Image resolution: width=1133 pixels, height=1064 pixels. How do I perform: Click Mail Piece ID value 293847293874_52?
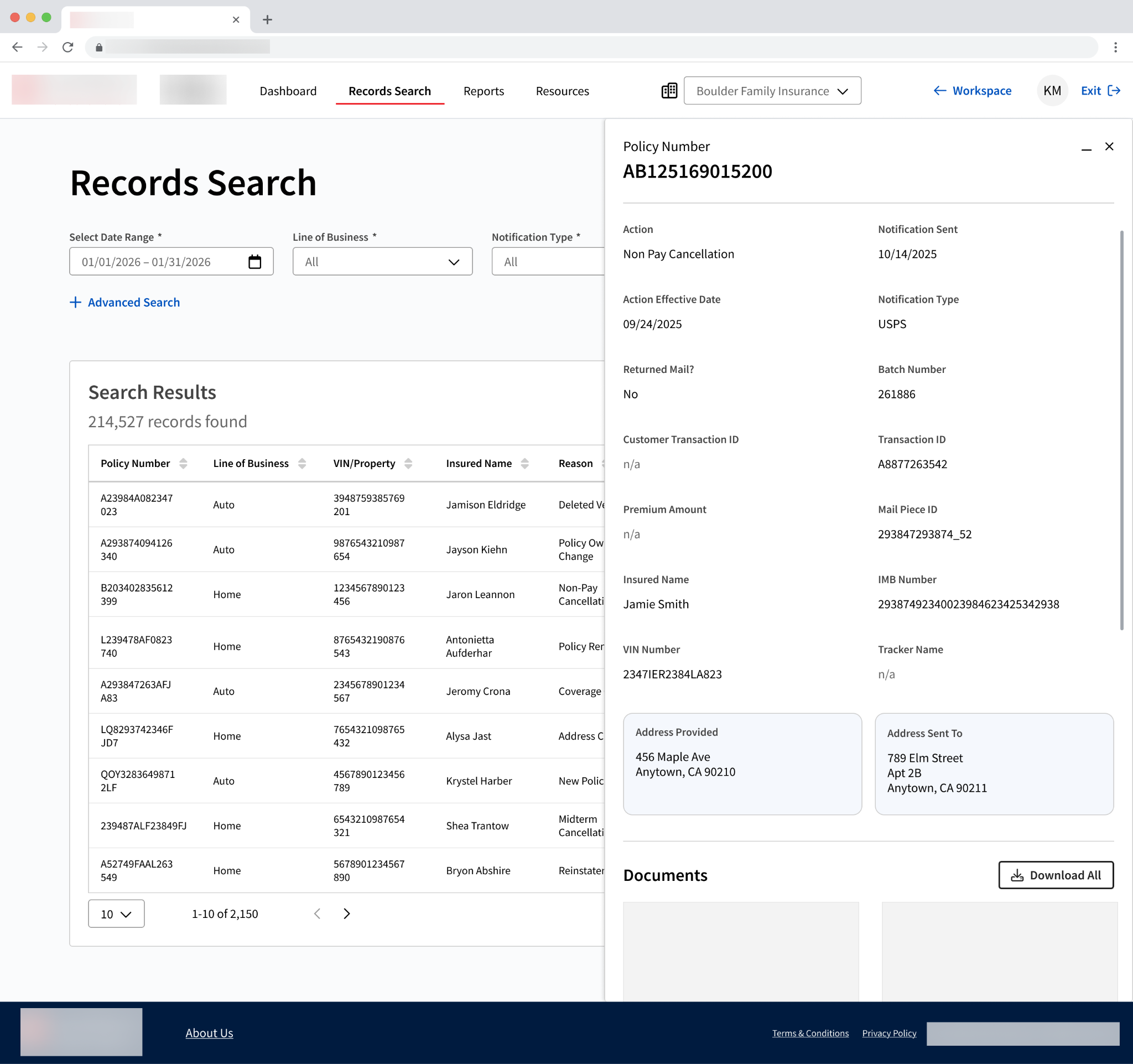[924, 534]
